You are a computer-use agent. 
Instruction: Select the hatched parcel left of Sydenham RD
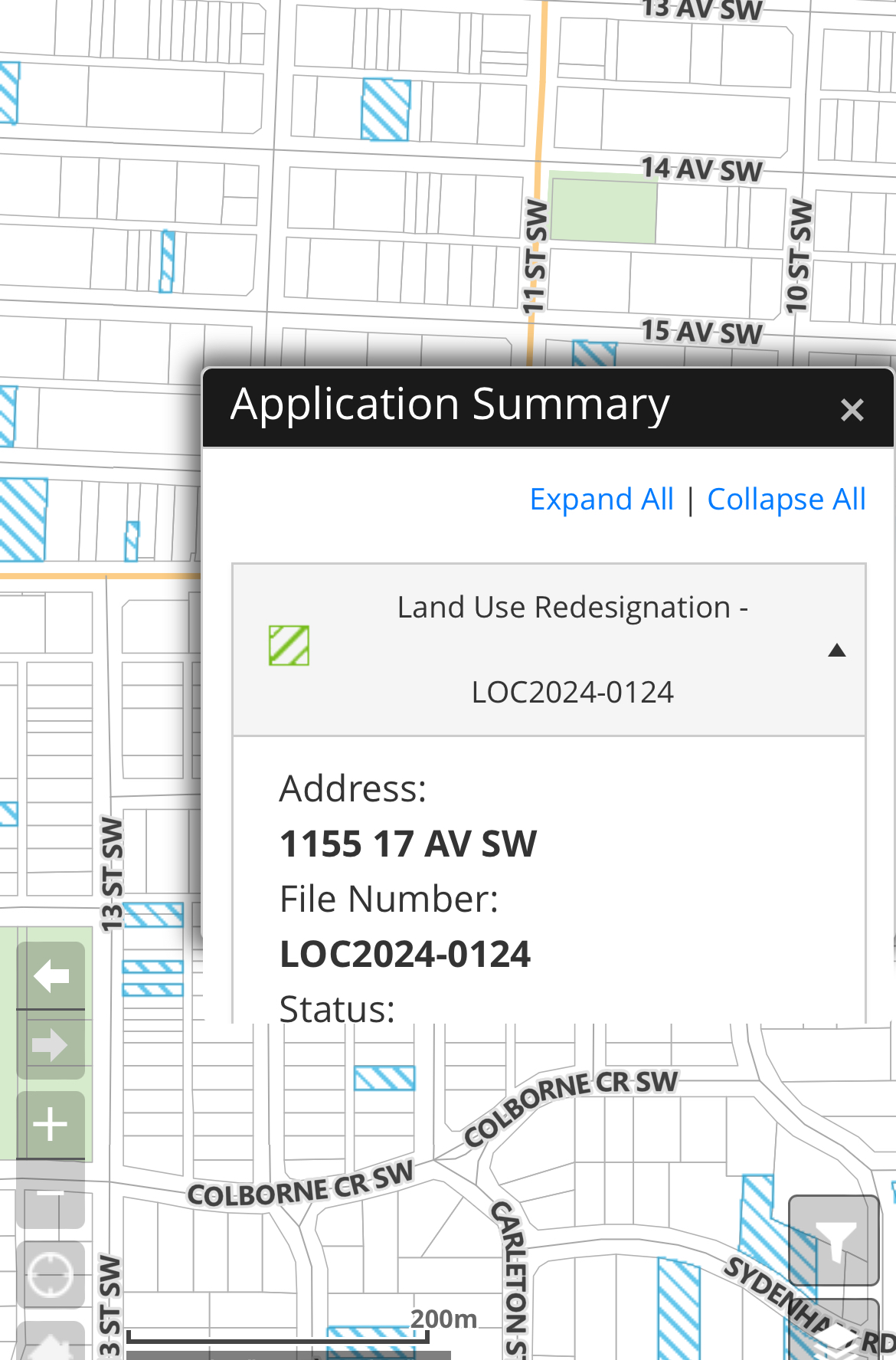coord(679,1310)
